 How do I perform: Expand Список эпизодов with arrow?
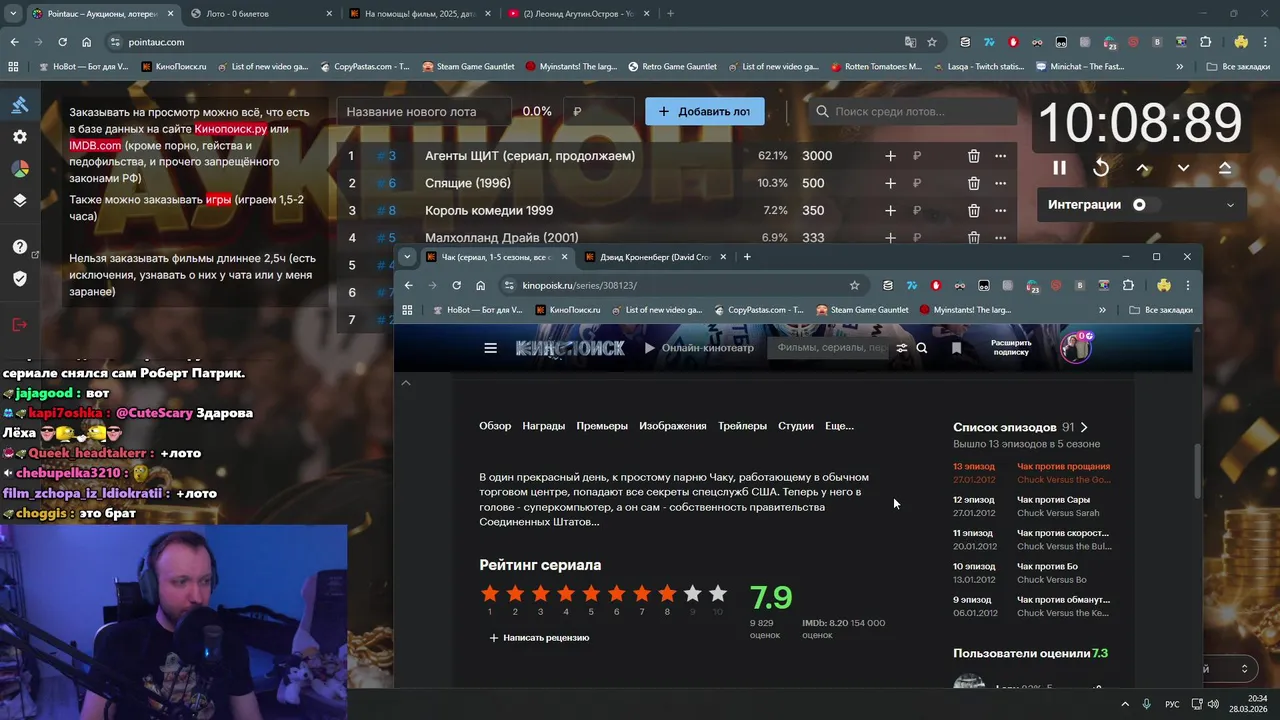1084,427
